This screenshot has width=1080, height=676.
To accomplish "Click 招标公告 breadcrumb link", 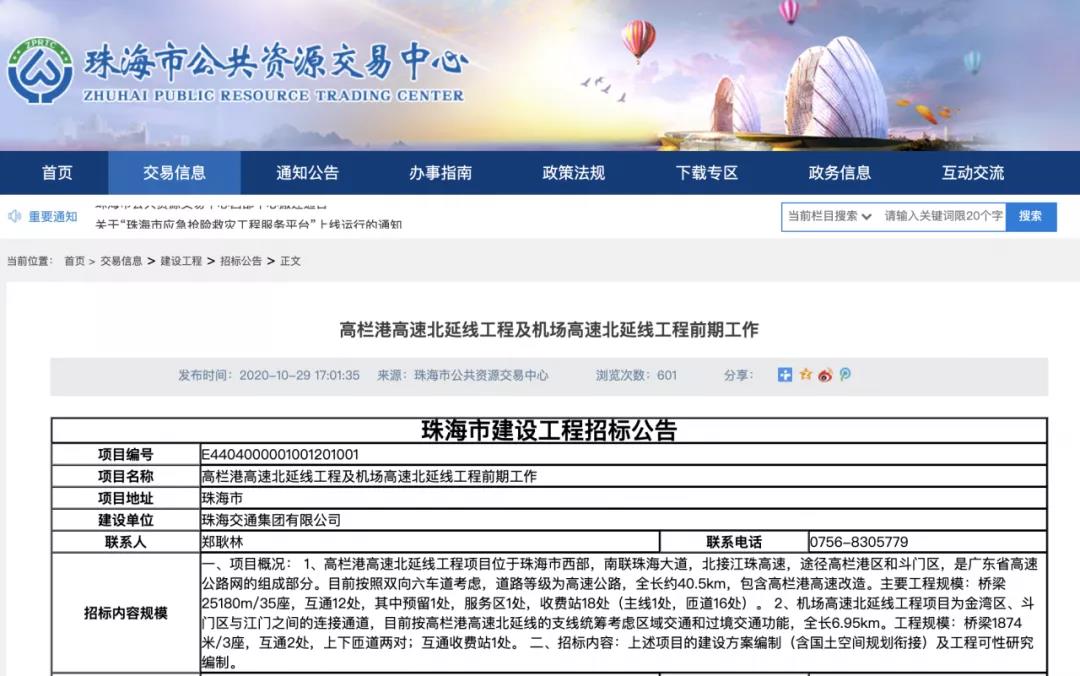I will 241,261.
